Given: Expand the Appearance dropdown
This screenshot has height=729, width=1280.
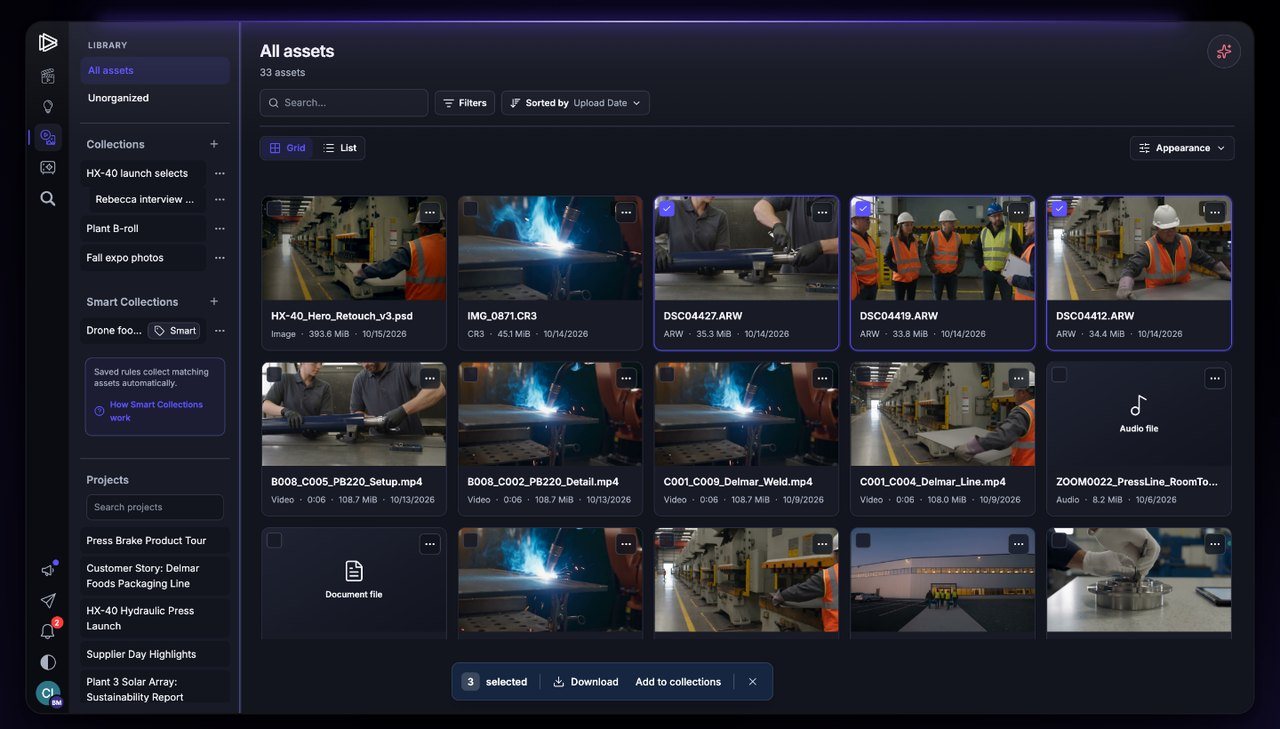Looking at the screenshot, I should point(1182,148).
